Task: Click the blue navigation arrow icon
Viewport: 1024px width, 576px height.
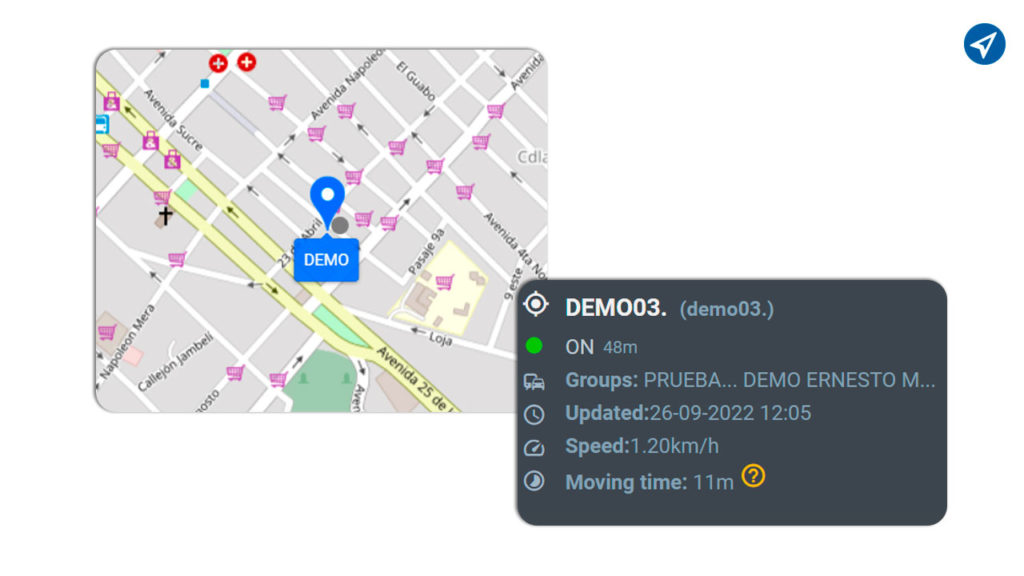Action: pos(984,44)
